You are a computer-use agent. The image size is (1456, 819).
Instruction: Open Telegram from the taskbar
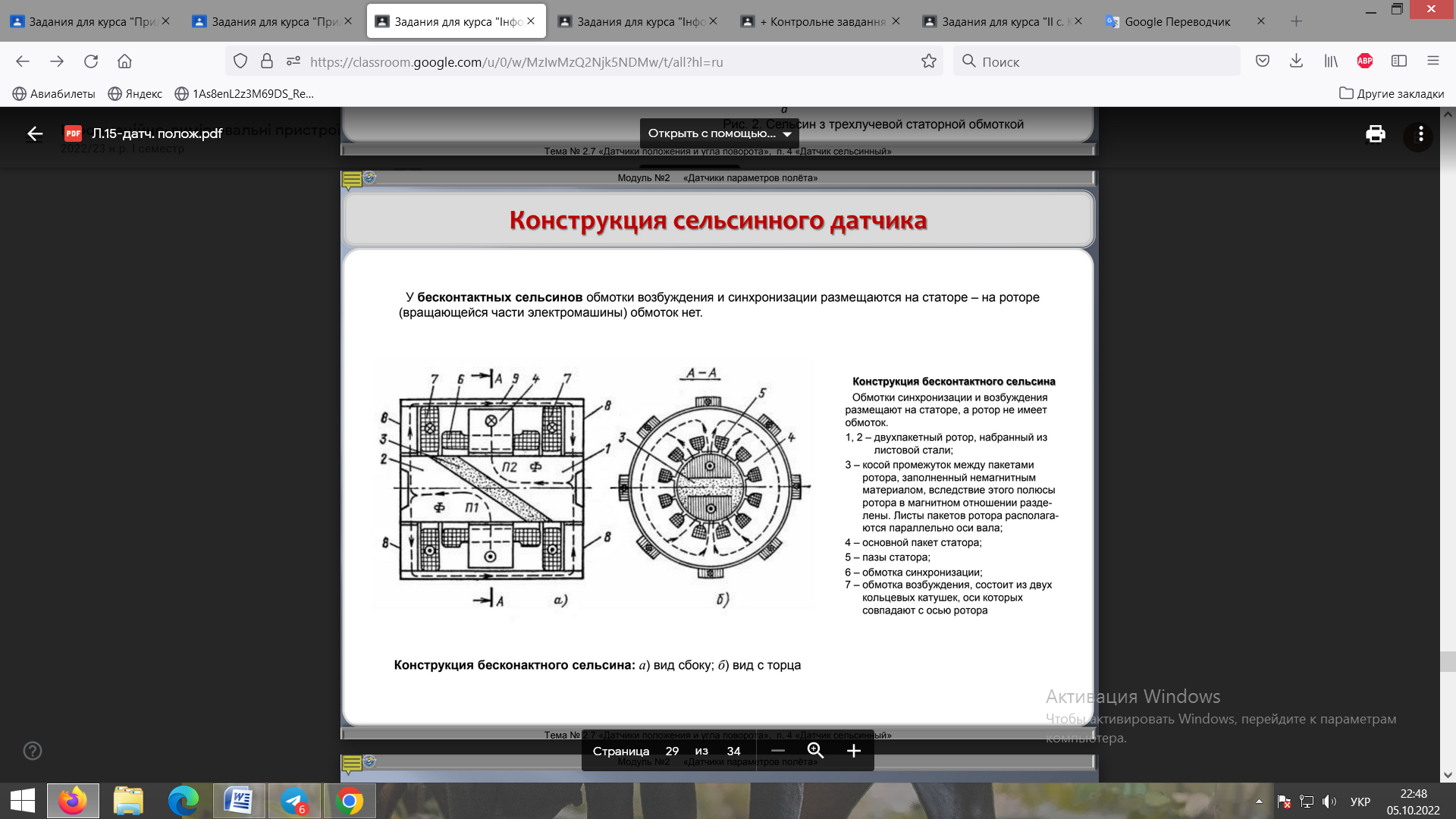coord(294,801)
